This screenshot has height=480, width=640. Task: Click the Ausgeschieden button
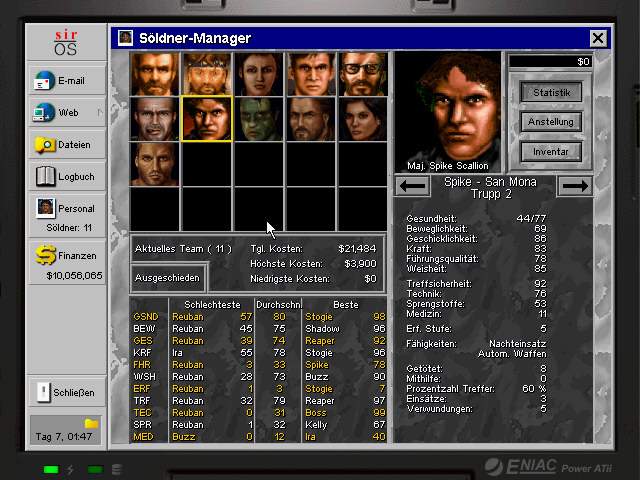[x=167, y=278]
